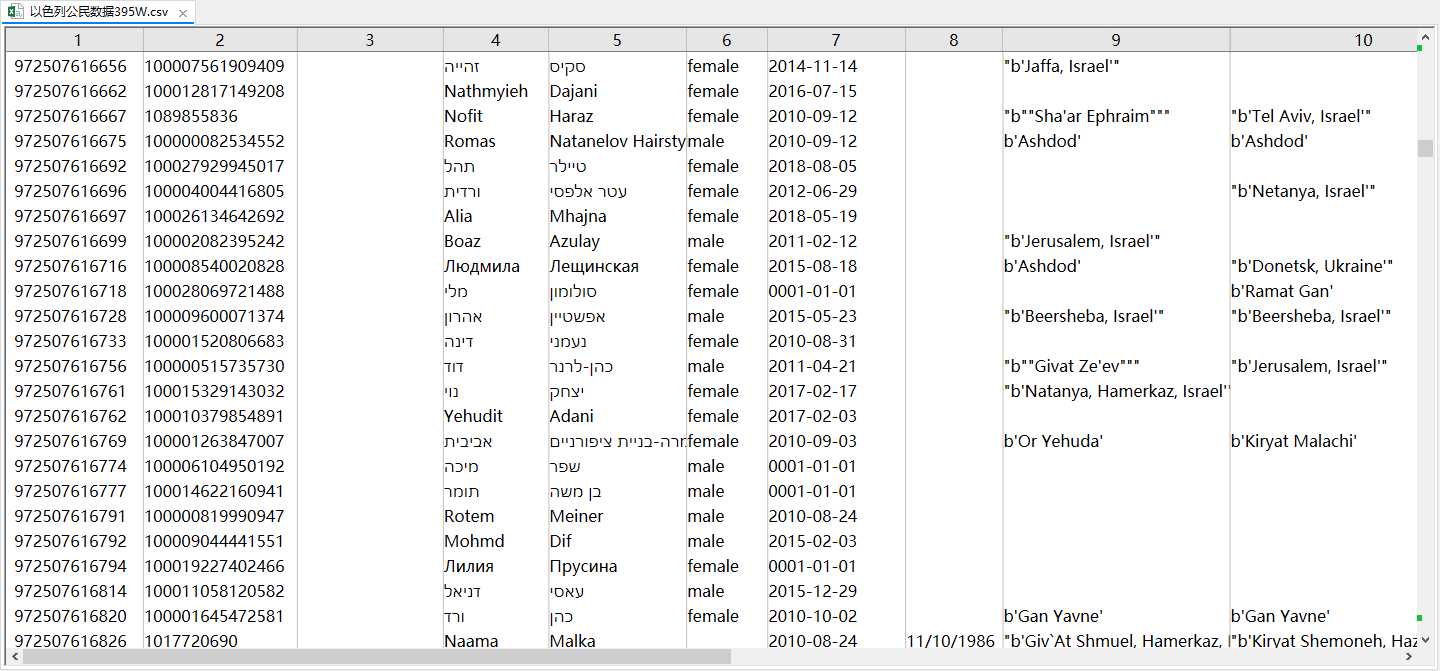1440x671 pixels.
Task: Click cell 11/10/1986
Action: coord(951,641)
